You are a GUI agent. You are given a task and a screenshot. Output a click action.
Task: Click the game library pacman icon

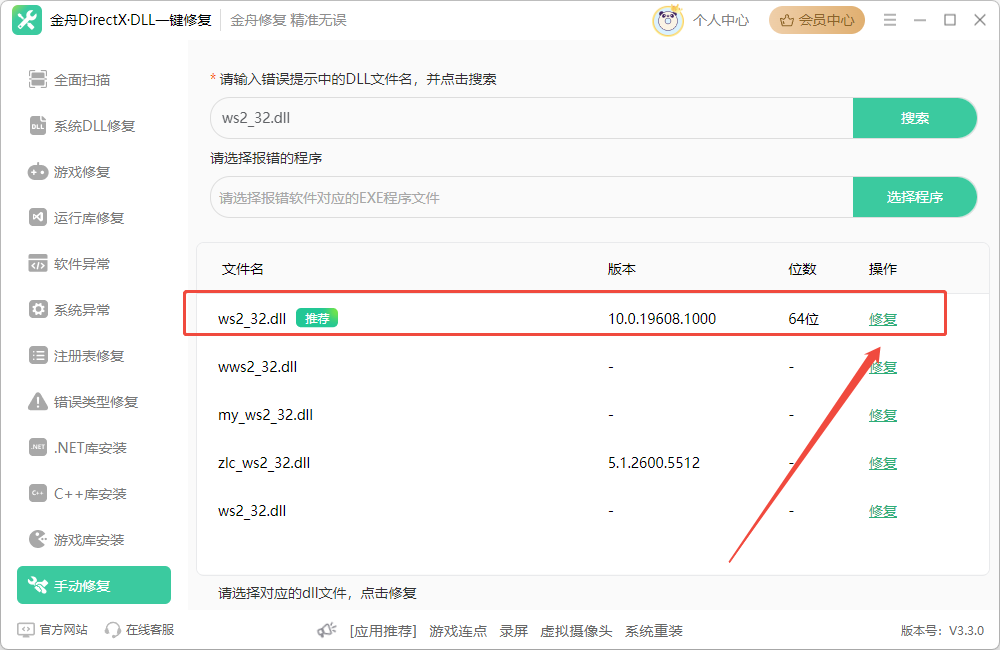[x=38, y=539]
